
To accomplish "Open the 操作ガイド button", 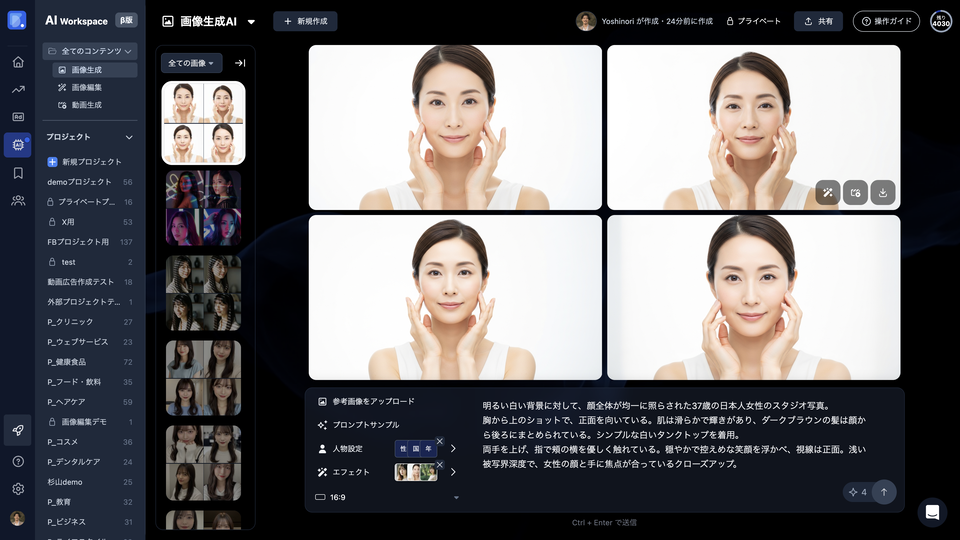I will pos(887,21).
